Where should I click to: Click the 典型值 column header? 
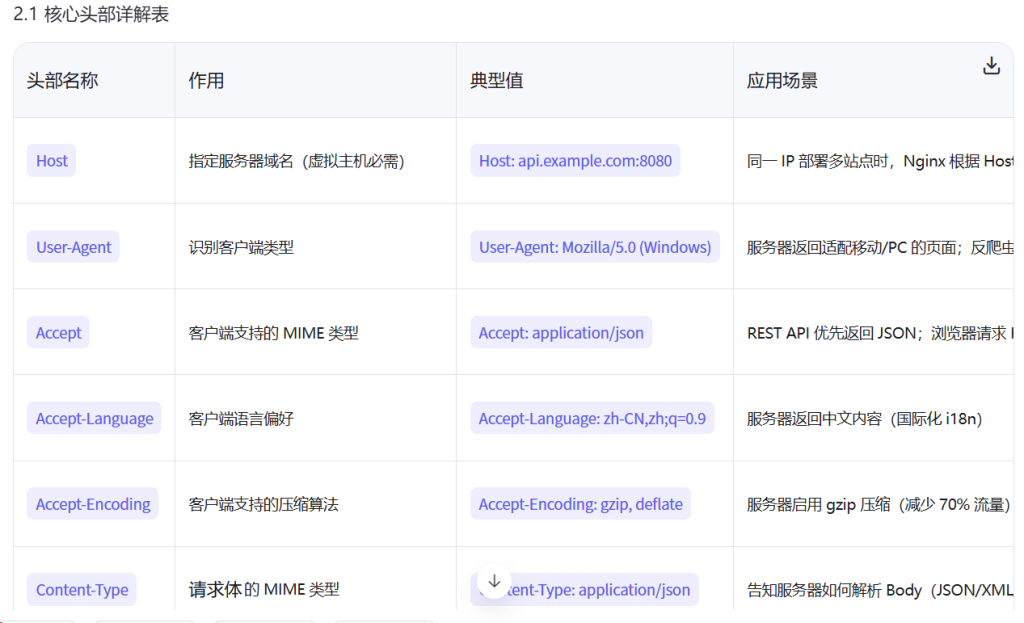496,81
